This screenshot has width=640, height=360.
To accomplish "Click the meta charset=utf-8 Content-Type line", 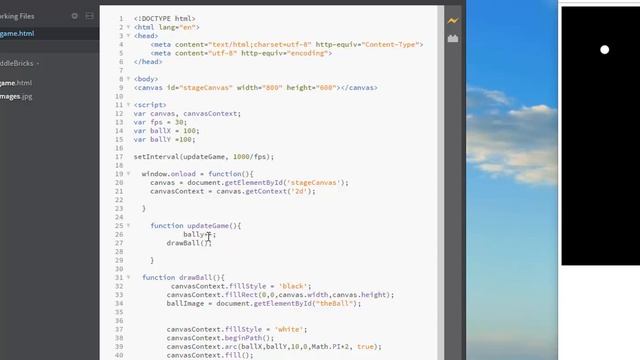I will point(287,44).
